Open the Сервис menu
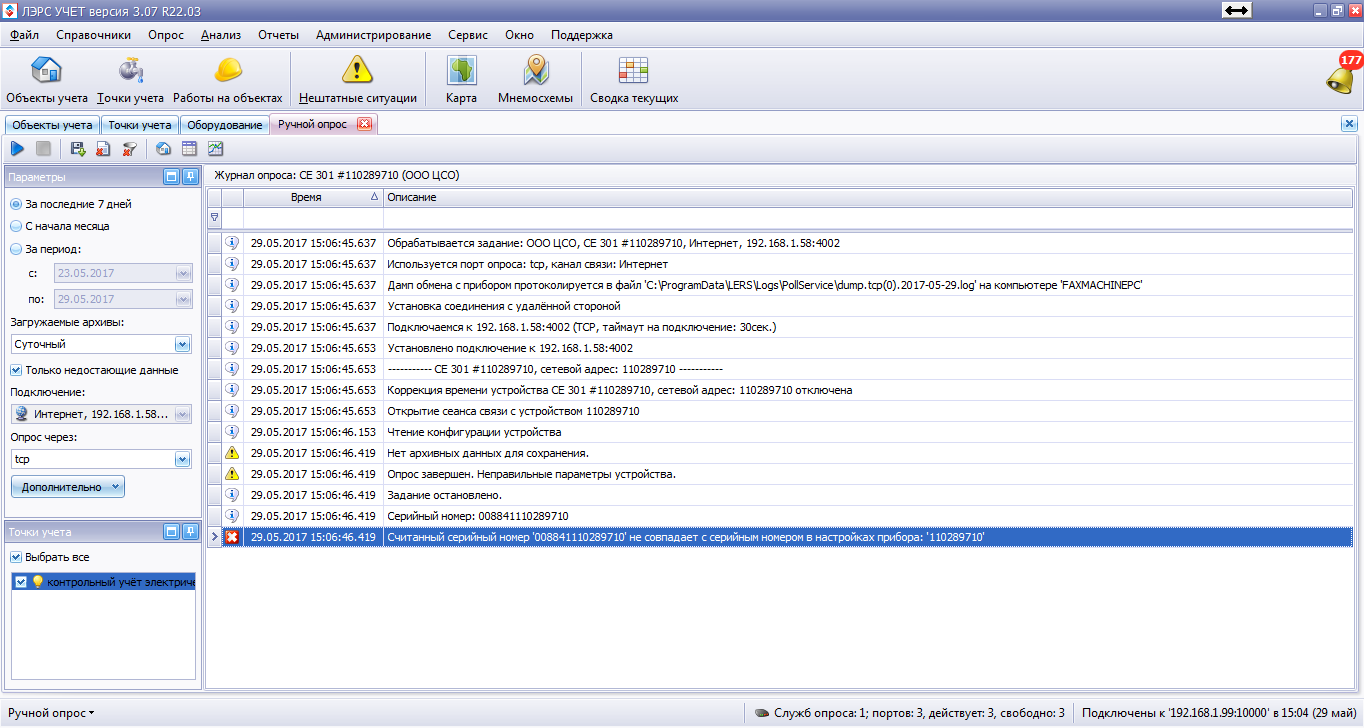Screen dimensions: 1364x728 click(468, 35)
